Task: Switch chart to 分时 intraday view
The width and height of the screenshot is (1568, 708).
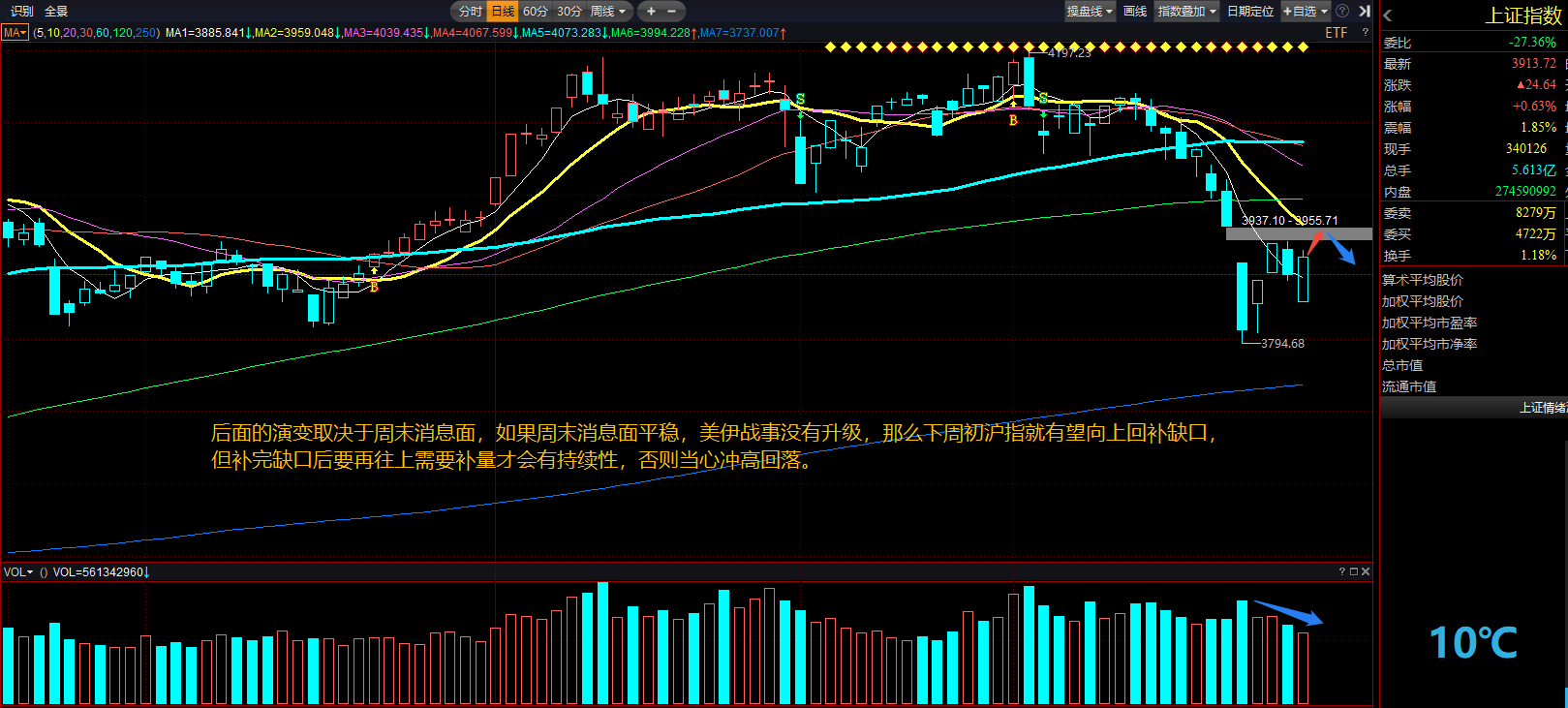Action: [470, 12]
